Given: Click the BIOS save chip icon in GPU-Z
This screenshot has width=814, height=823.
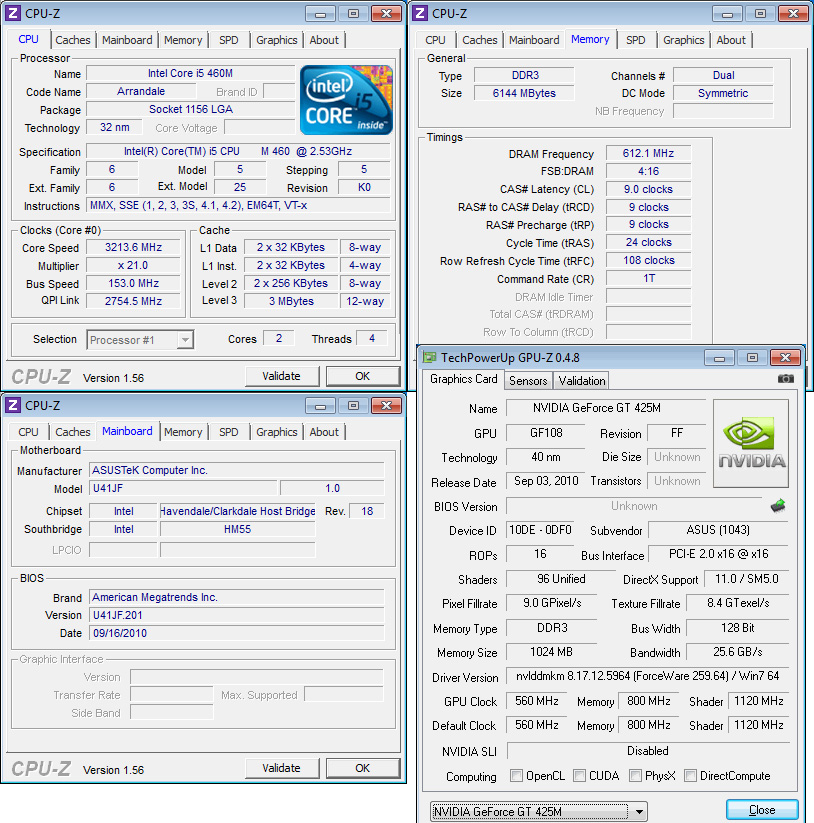Looking at the screenshot, I should 778,505.
